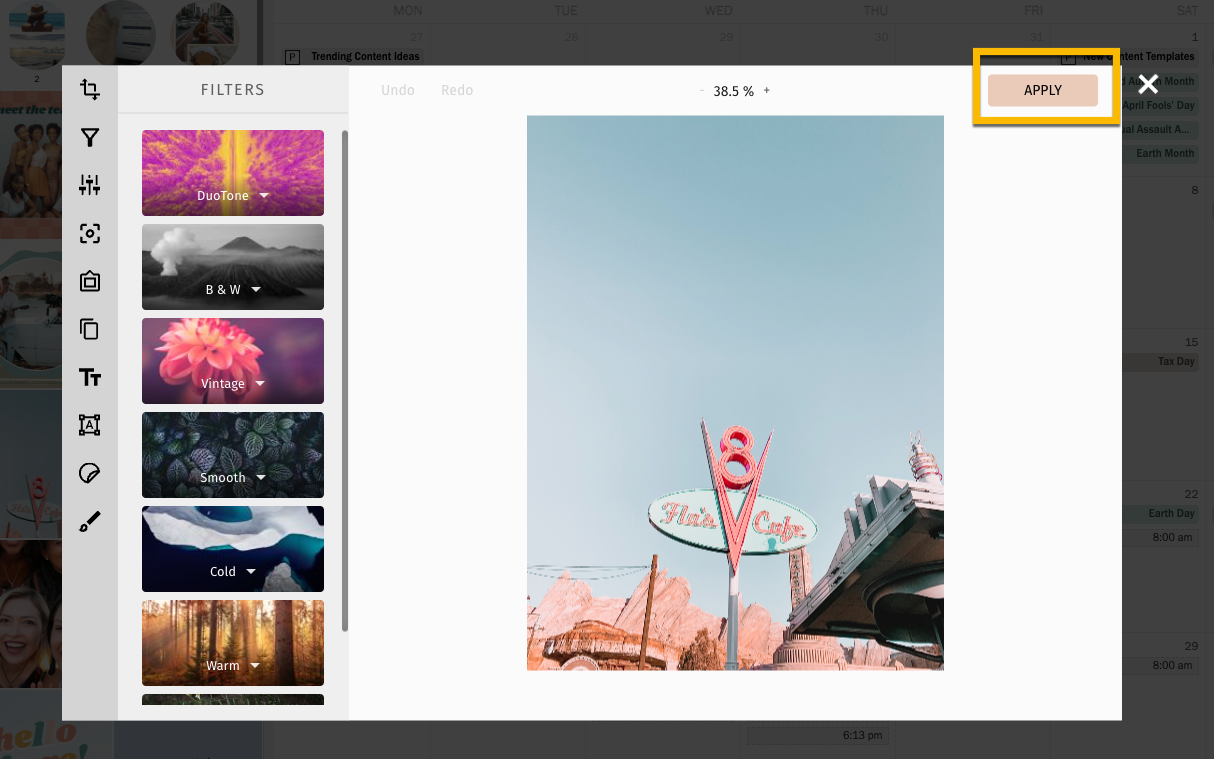Click the Earth Month calendar event

1160,153
